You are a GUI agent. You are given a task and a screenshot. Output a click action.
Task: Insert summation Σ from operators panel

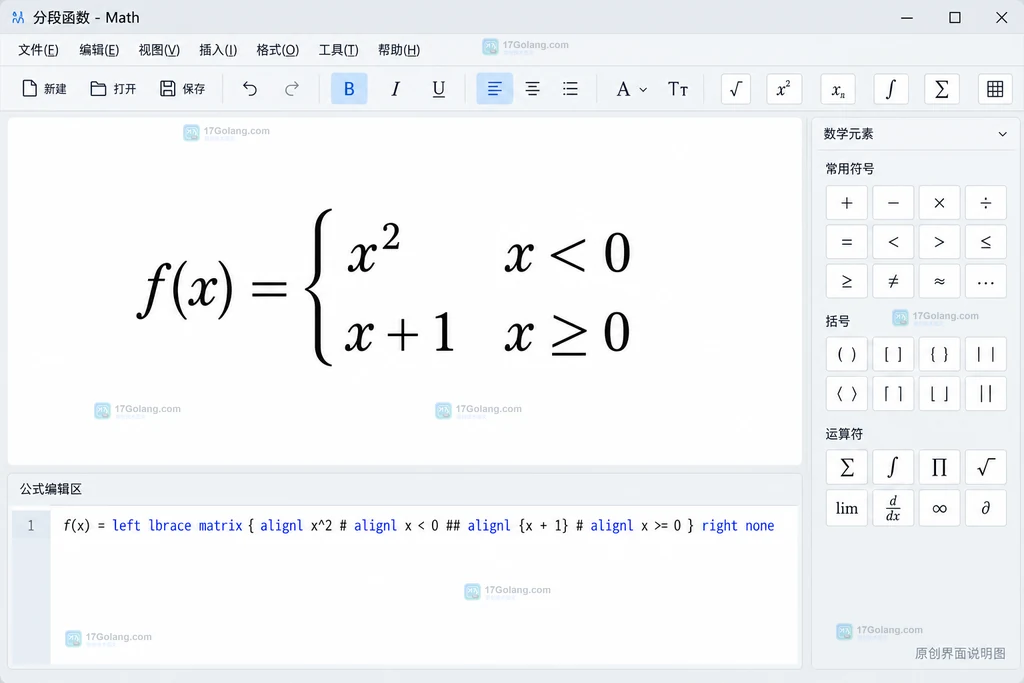(847, 468)
